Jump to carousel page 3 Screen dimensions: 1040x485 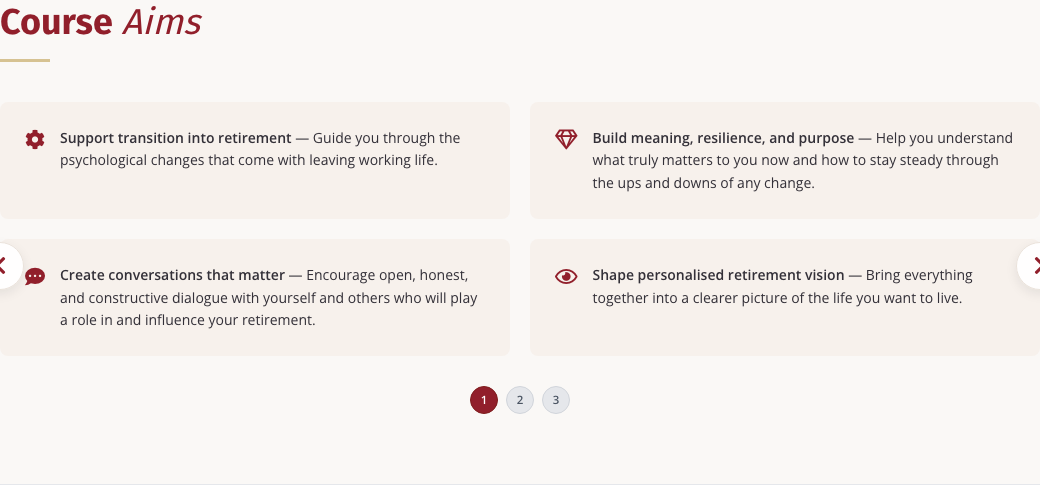click(x=556, y=400)
